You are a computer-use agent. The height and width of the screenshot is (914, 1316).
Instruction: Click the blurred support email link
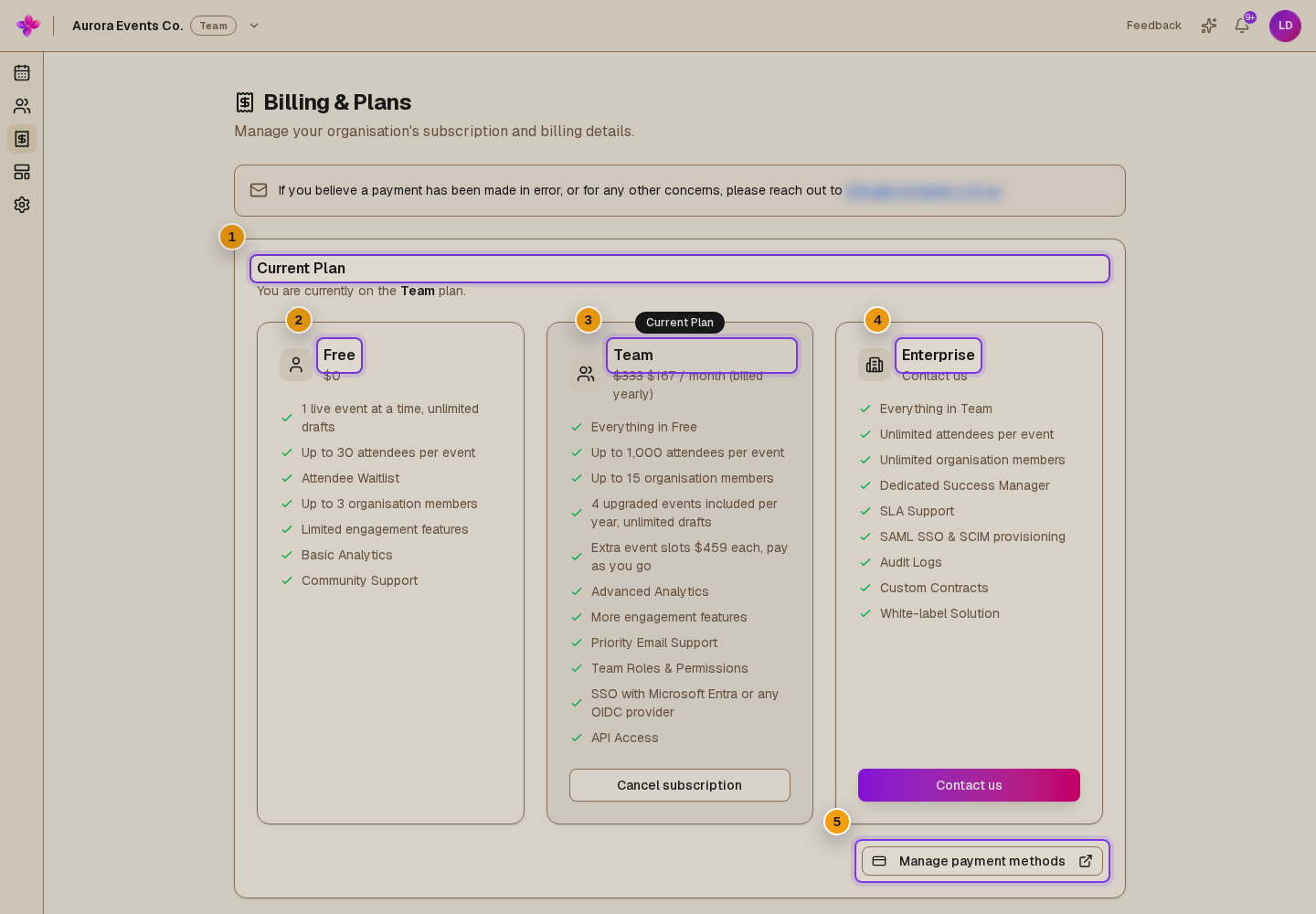coord(925,191)
